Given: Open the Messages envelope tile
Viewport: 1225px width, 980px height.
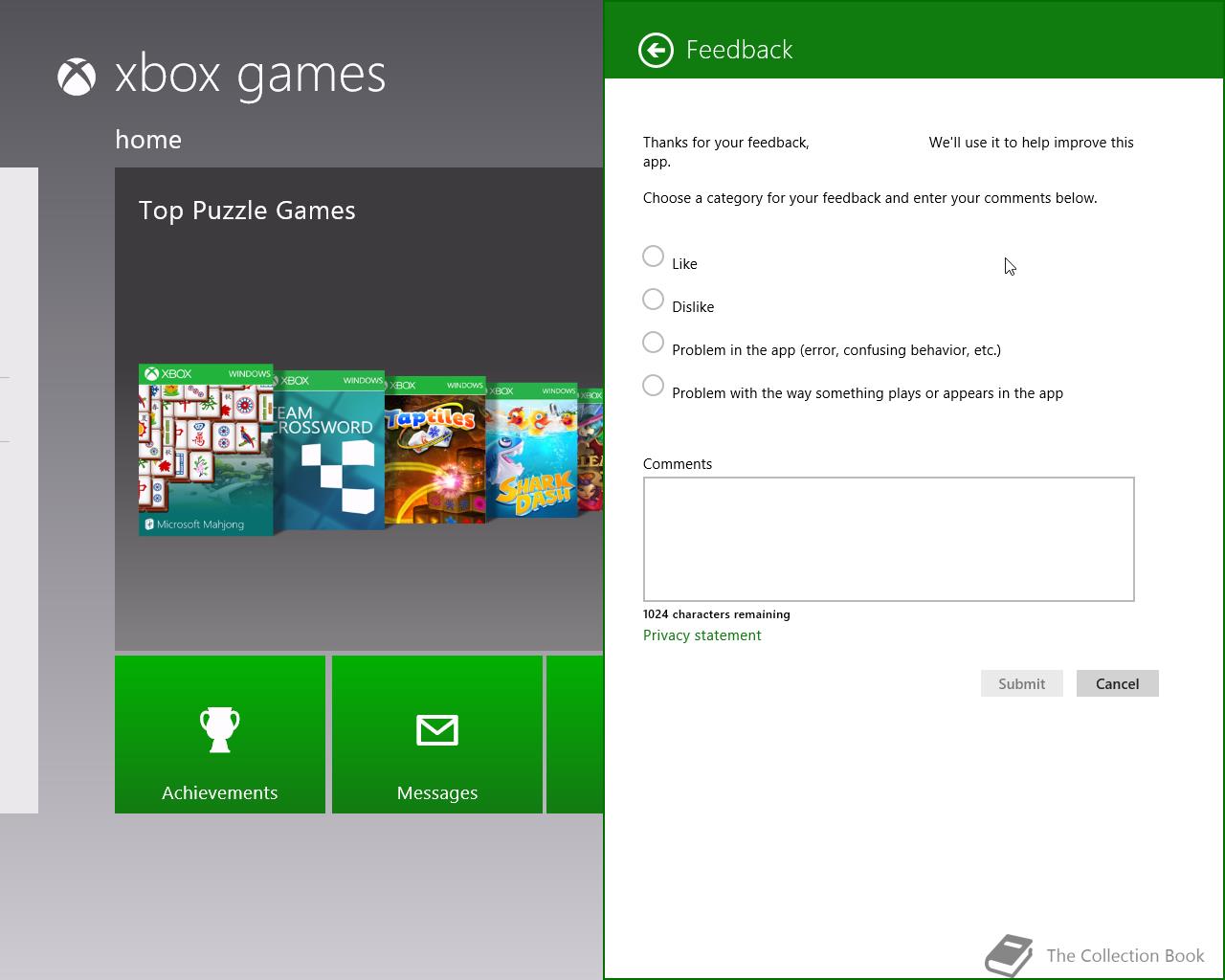Looking at the screenshot, I should click(437, 734).
